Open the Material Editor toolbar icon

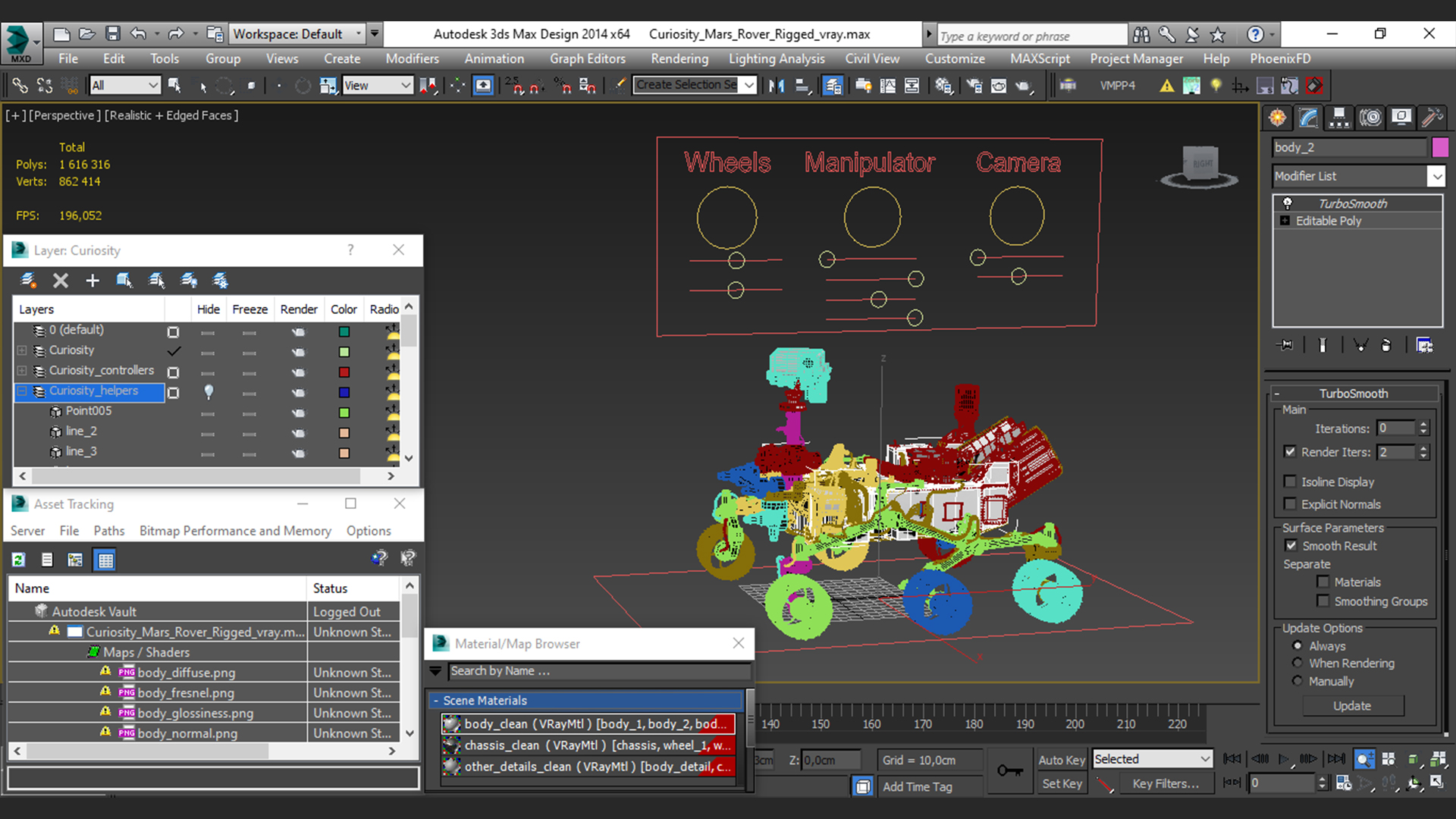(x=943, y=86)
